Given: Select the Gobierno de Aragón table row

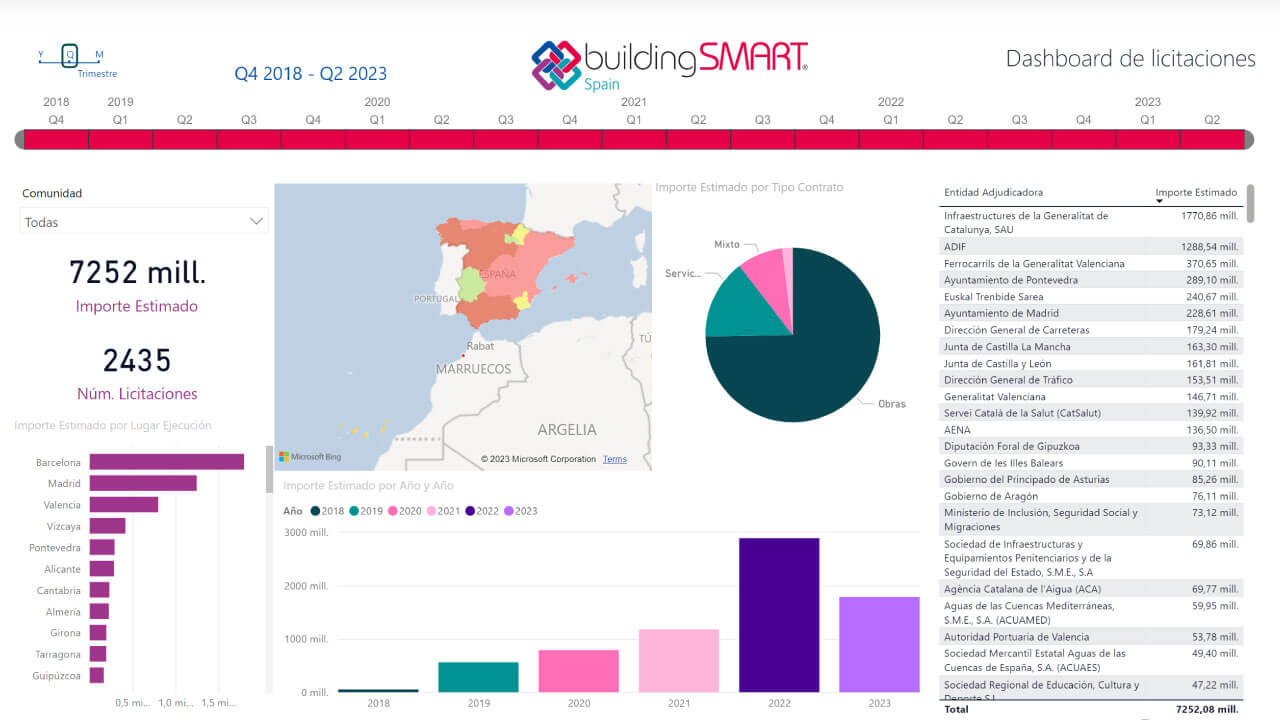Looking at the screenshot, I should [1092, 496].
